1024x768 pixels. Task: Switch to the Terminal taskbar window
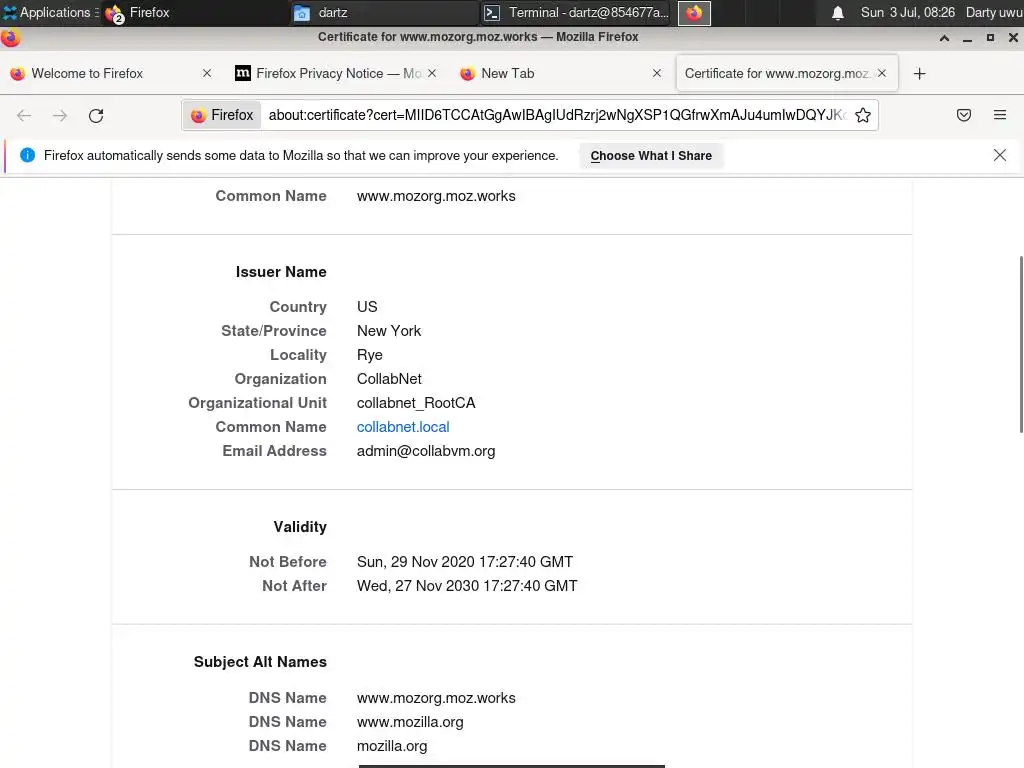[576, 12]
